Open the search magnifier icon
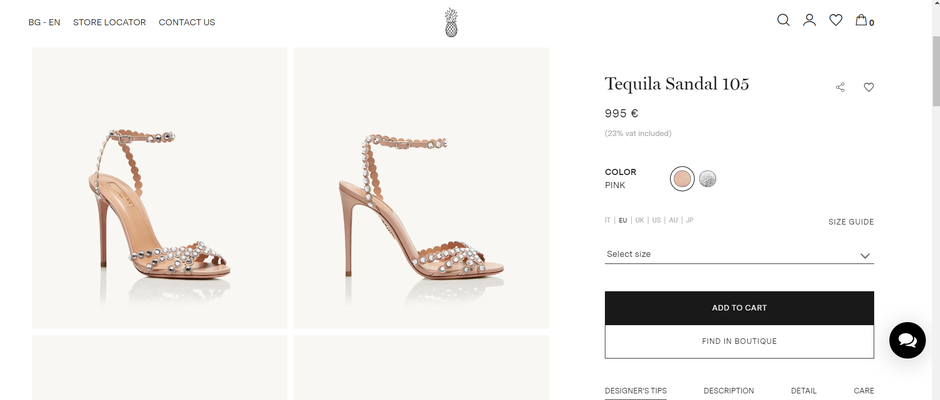Image resolution: width=940 pixels, height=400 pixels. pyautogui.click(x=783, y=20)
